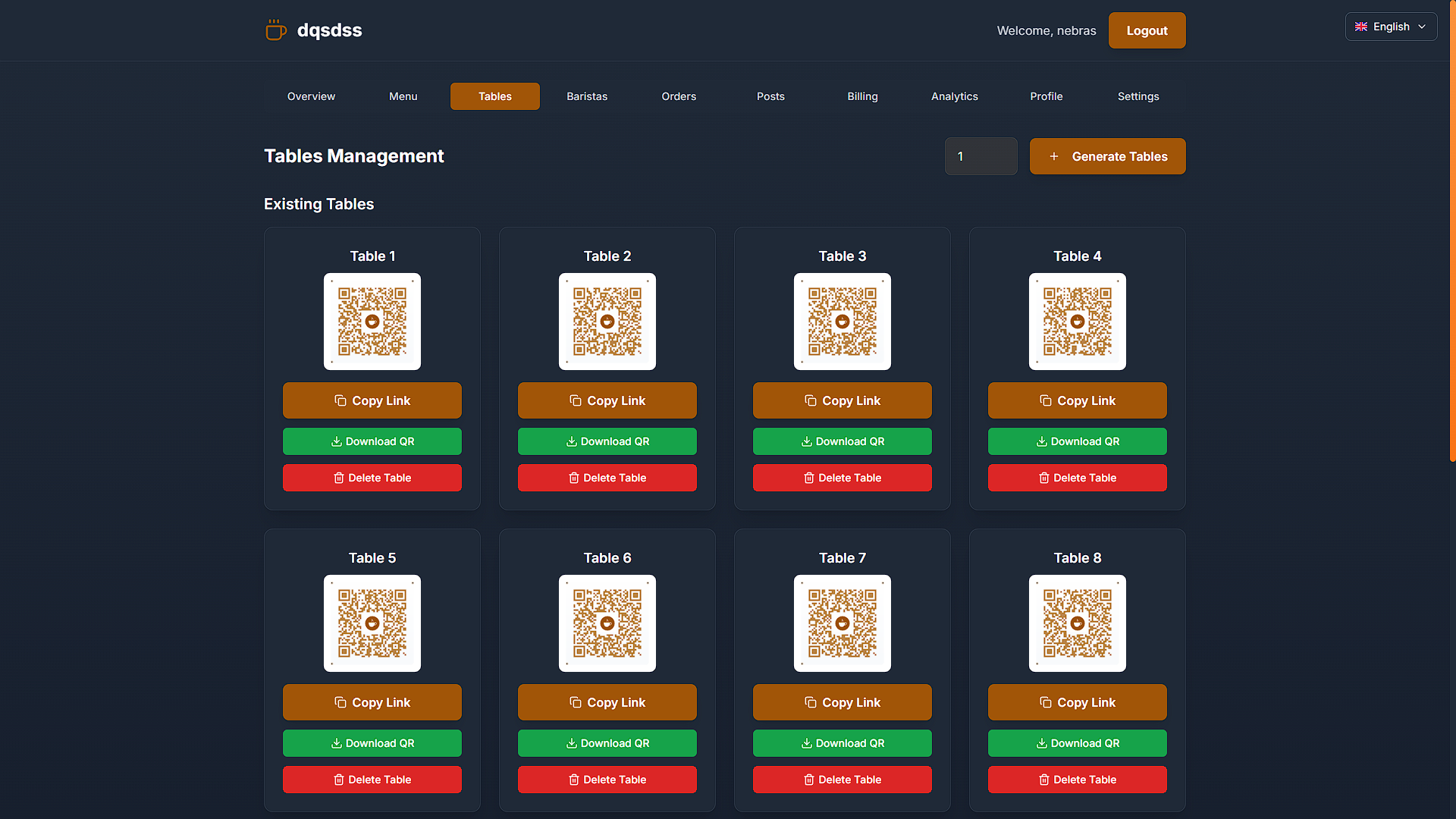The image size is (1456, 819).
Task: Click the download icon for Table 5's QR
Action: pyautogui.click(x=337, y=743)
